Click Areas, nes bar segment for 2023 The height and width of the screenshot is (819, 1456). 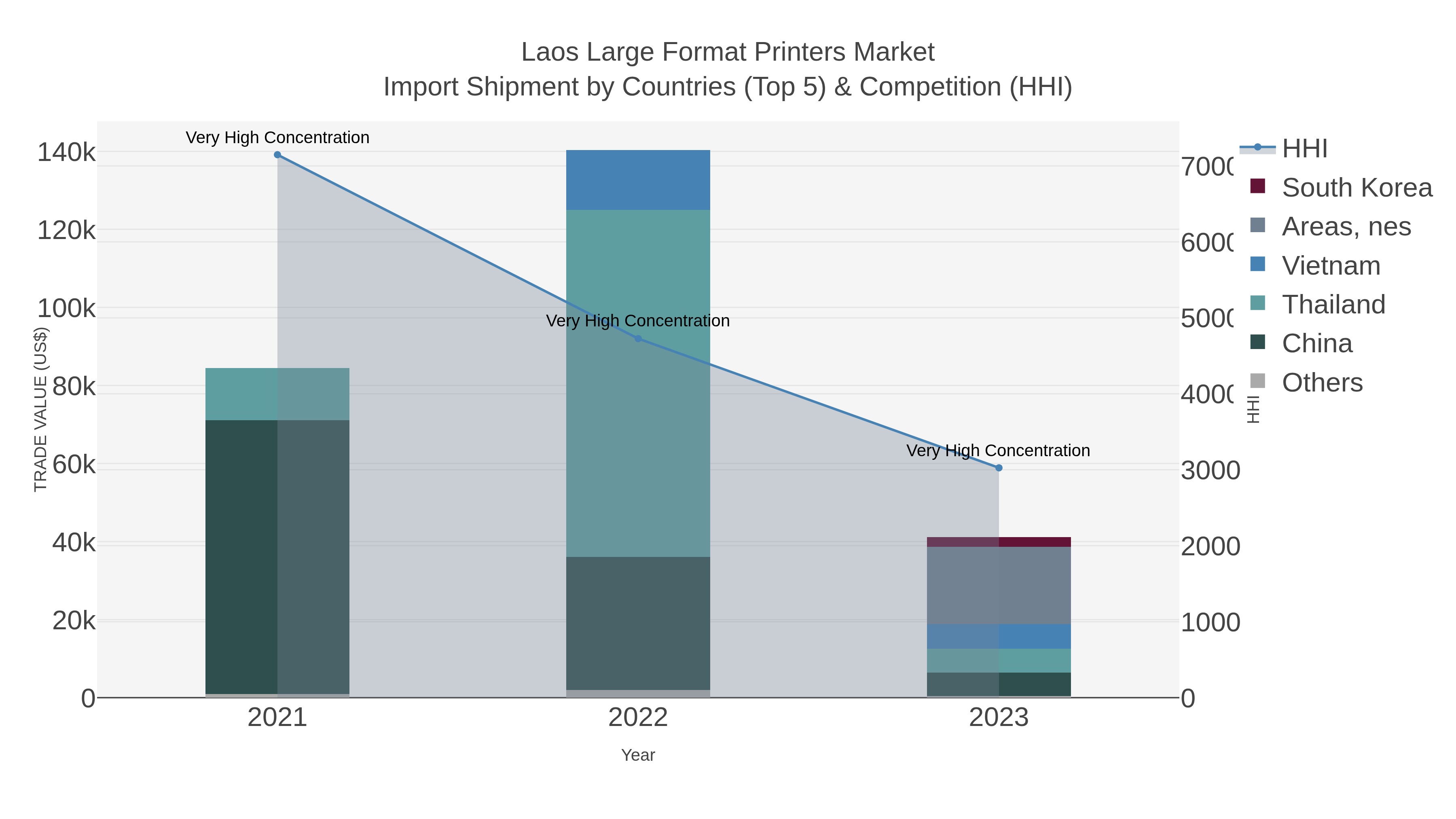click(999, 586)
